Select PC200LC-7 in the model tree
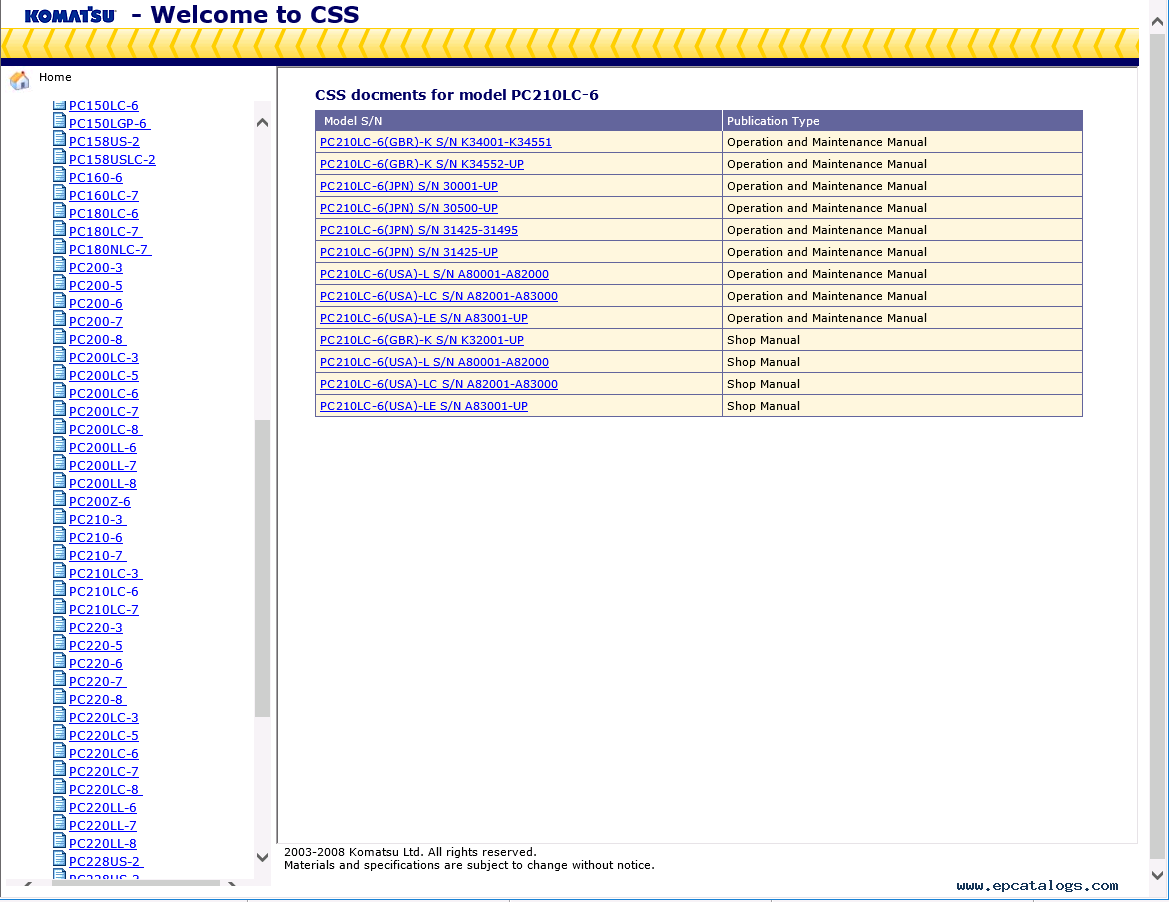This screenshot has height=902, width=1169. [104, 411]
